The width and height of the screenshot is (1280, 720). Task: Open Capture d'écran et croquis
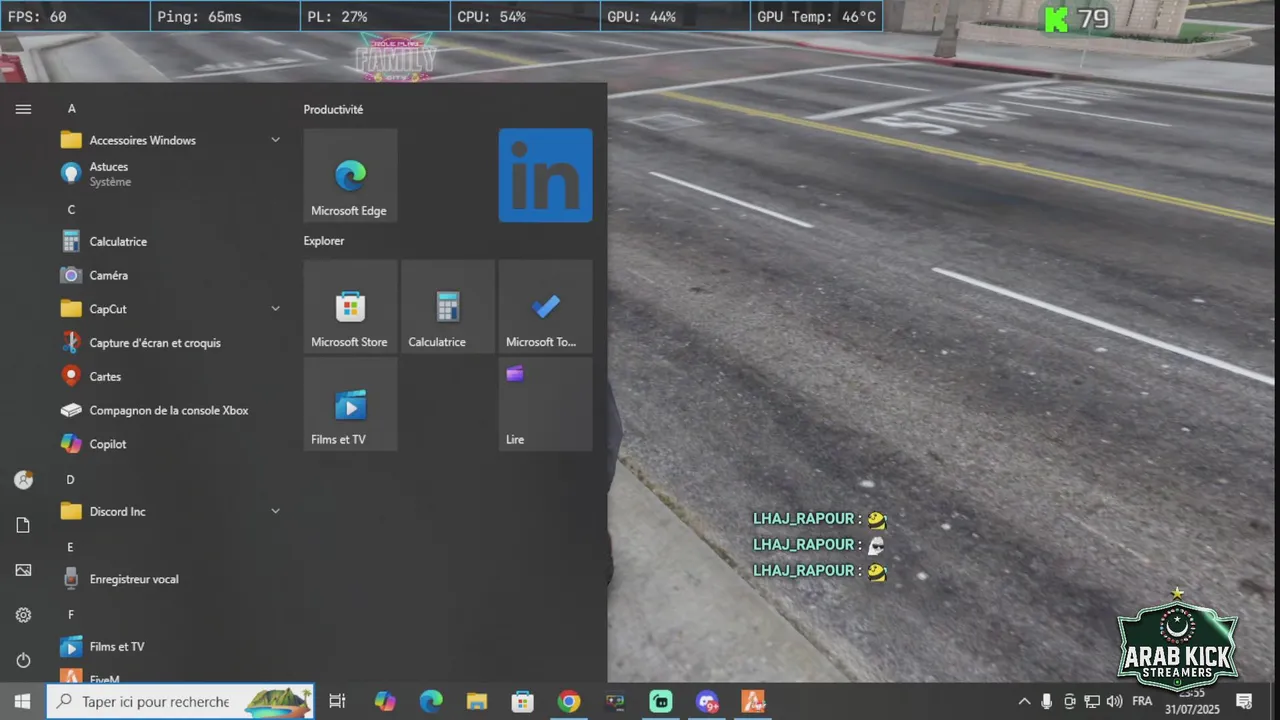(x=172, y=343)
